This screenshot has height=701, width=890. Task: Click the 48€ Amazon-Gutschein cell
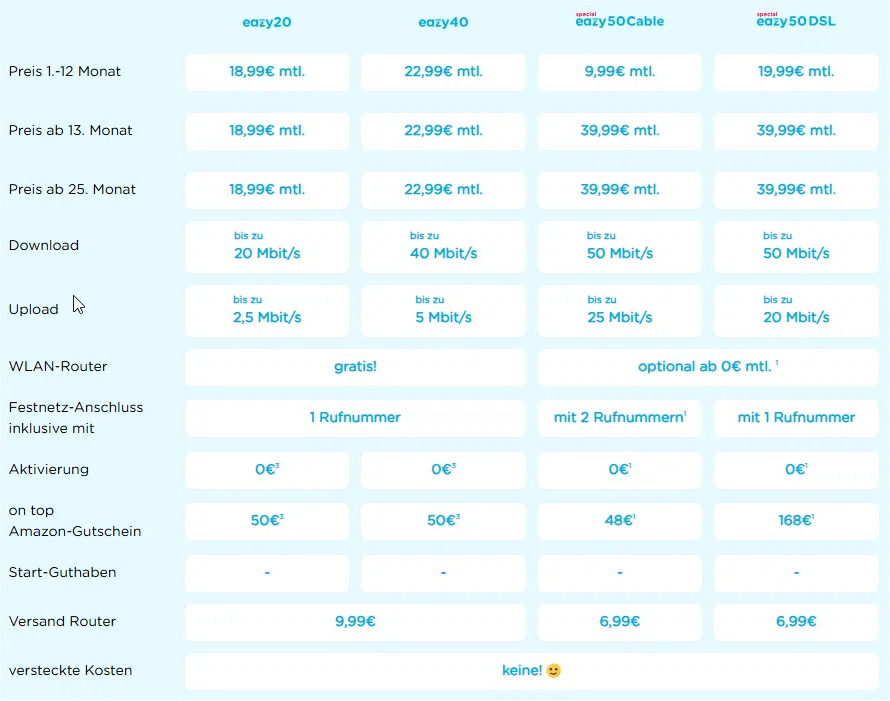(x=619, y=521)
